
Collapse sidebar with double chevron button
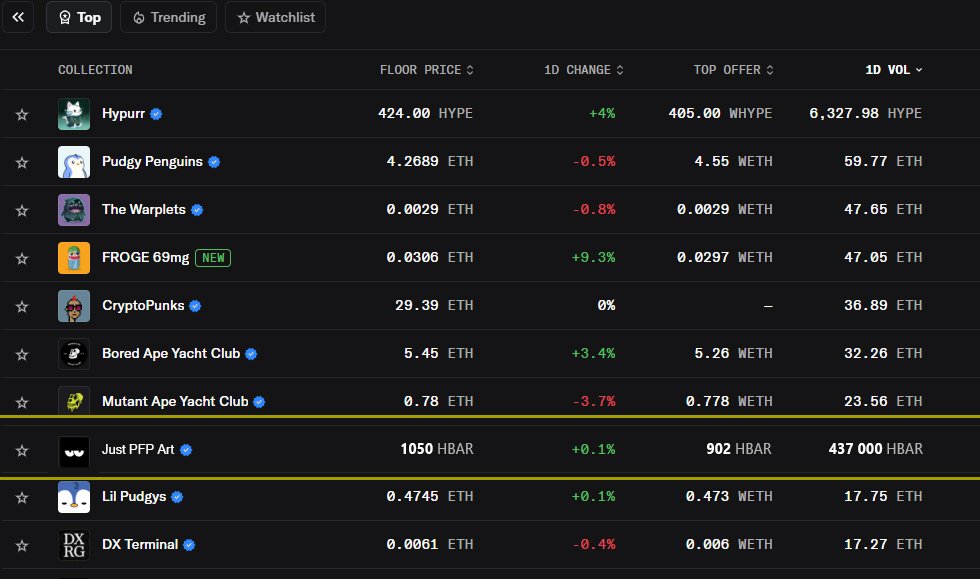click(18, 17)
